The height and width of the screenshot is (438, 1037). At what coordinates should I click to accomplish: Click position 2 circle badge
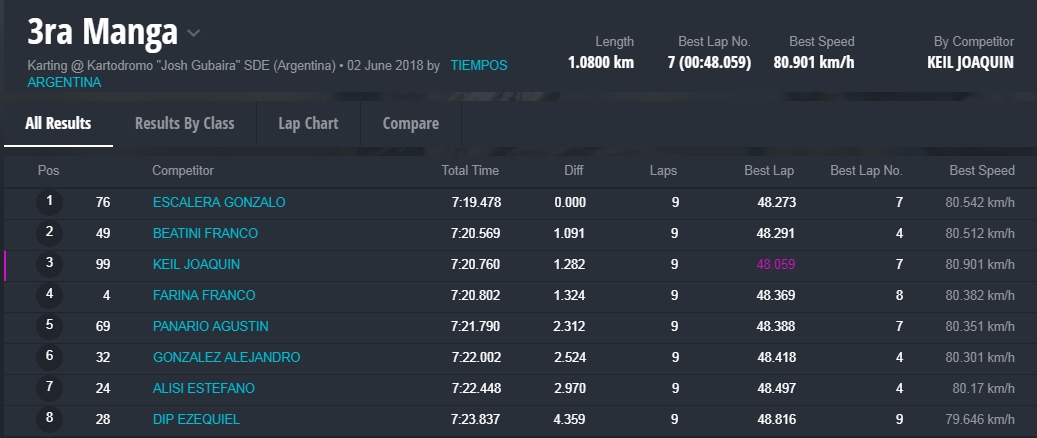point(50,234)
